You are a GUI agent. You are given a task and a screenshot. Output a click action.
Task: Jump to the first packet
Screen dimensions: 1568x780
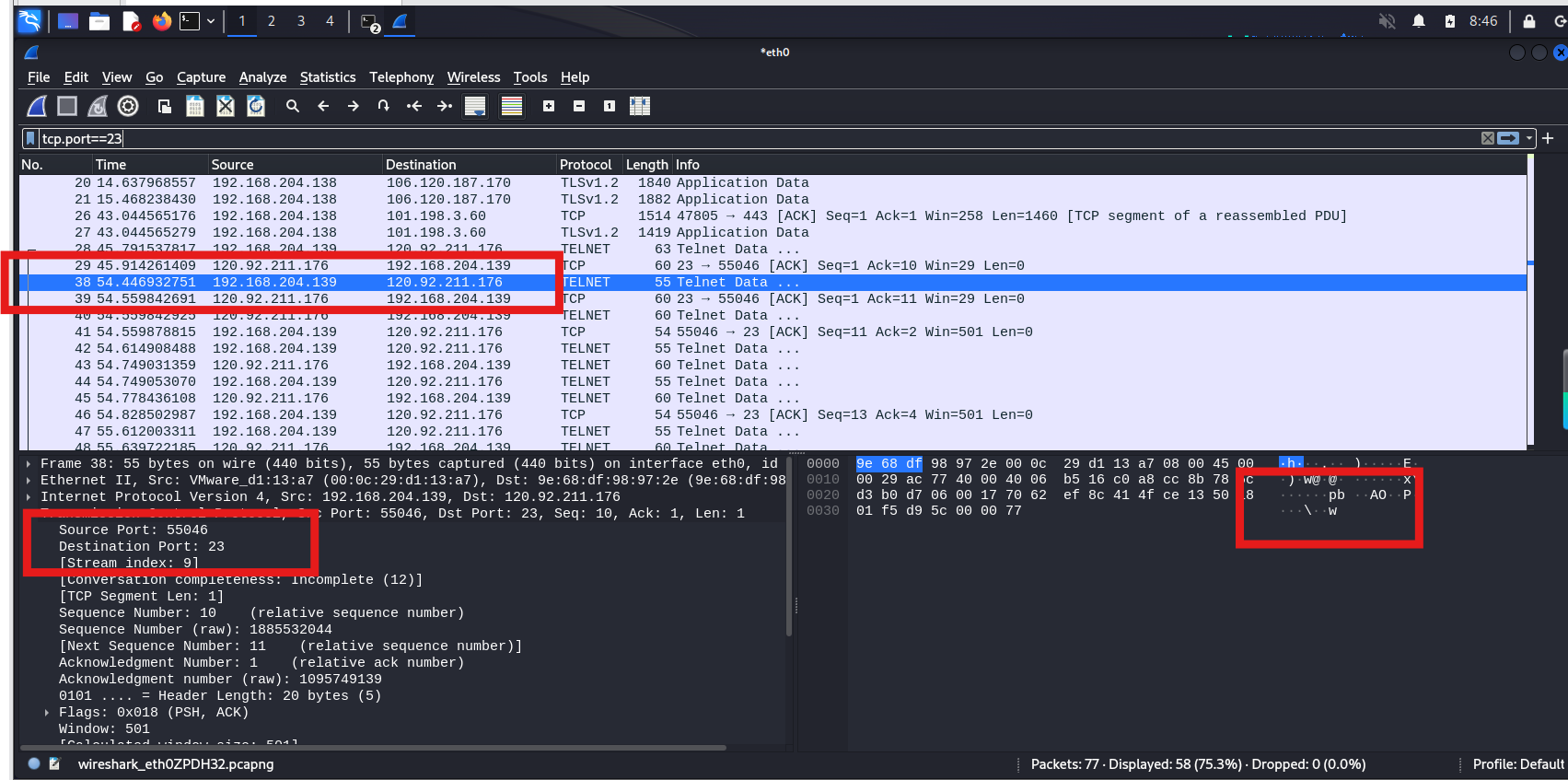414,106
